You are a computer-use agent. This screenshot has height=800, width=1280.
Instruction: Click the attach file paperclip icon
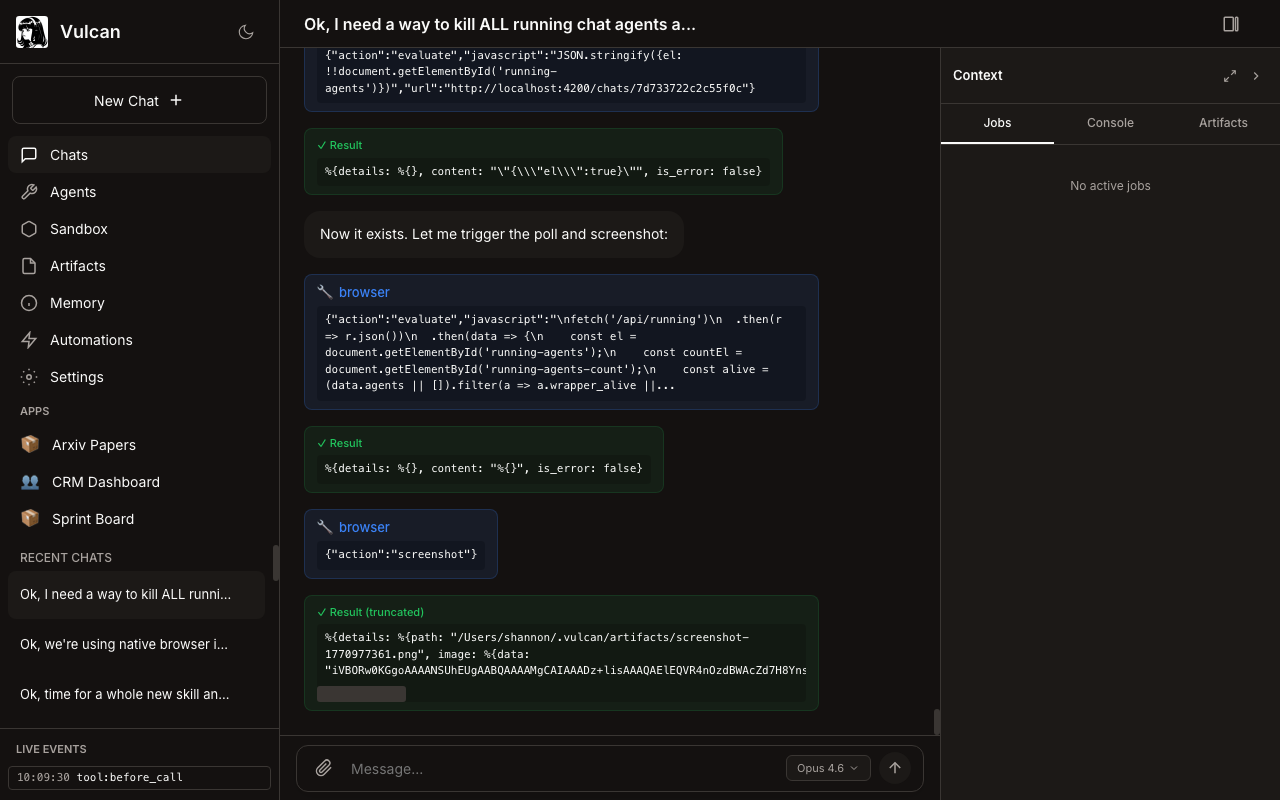(324, 768)
